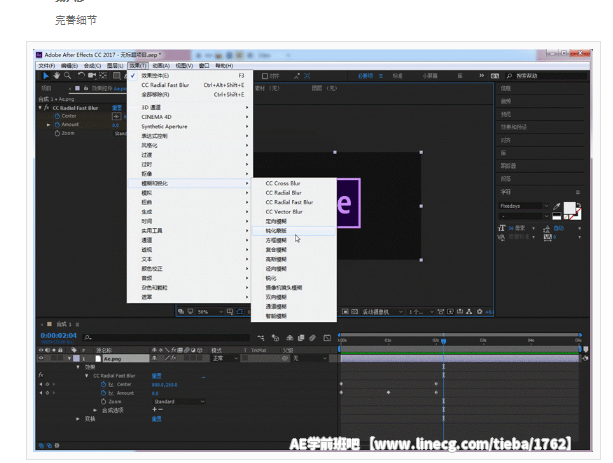
Task: Toggle the timeline Center stopwatch
Action: click(103, 384)
